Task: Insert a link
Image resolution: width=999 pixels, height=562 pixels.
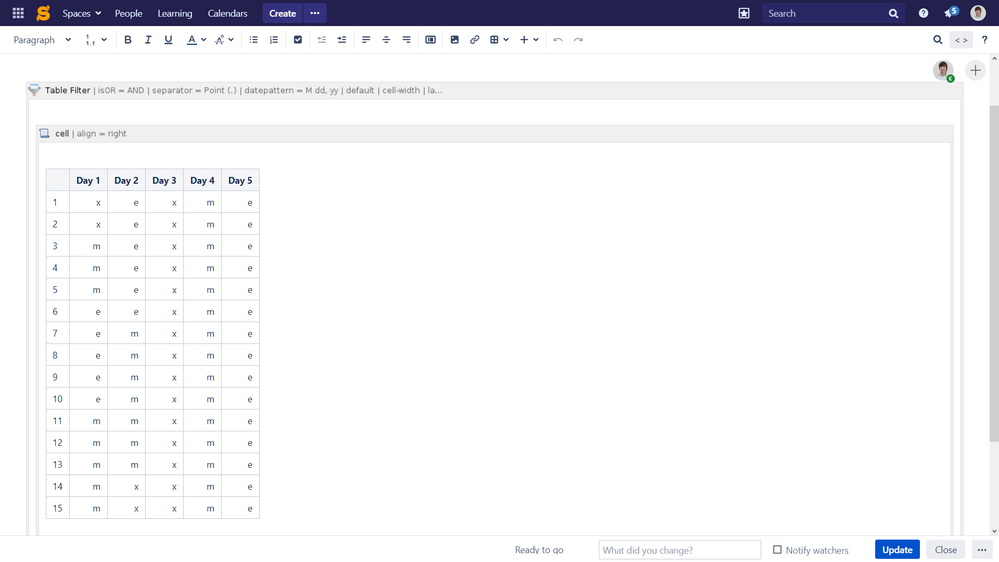Action: [475, 40]
